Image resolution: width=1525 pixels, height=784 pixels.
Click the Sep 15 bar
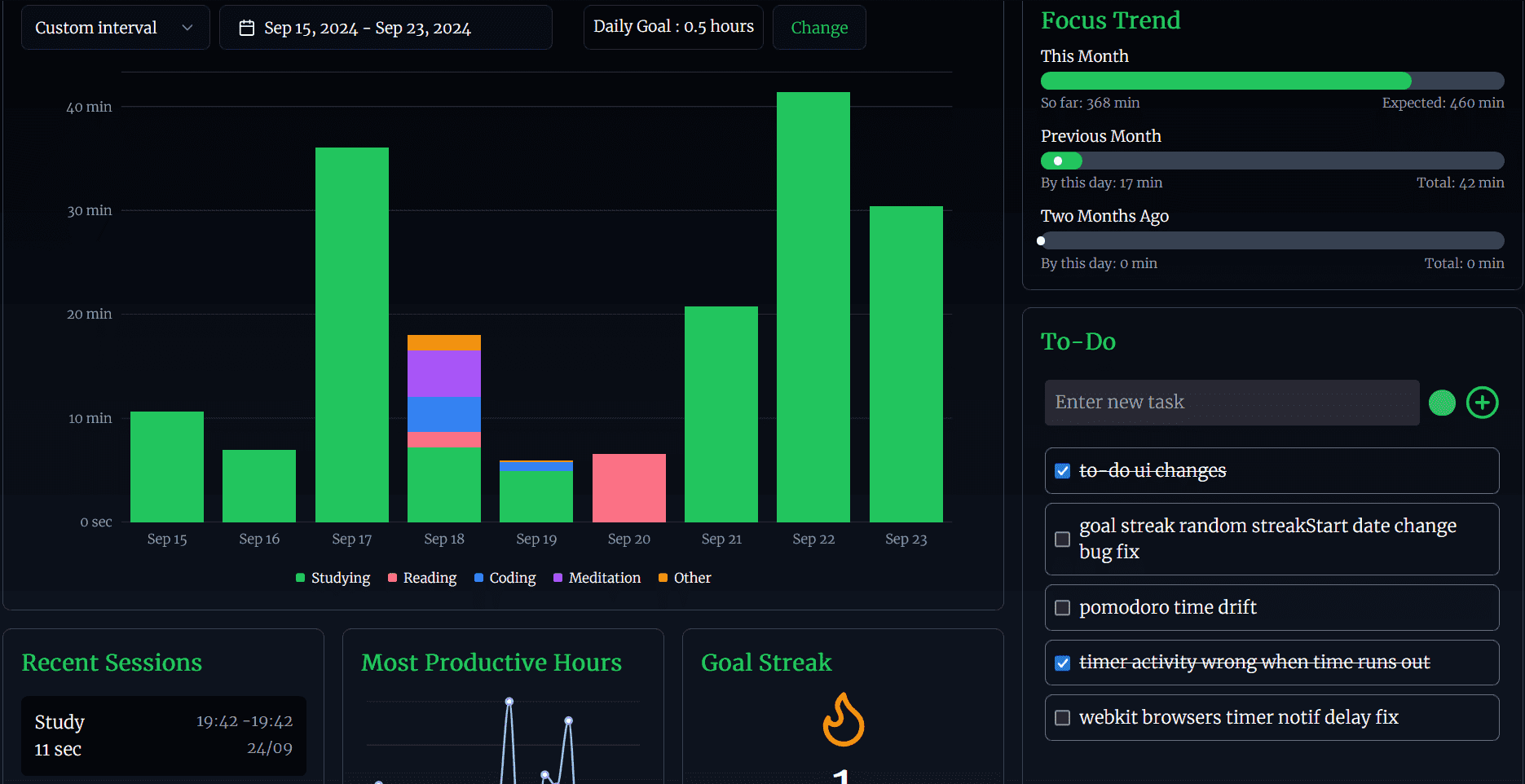click(x=167, y=467)
